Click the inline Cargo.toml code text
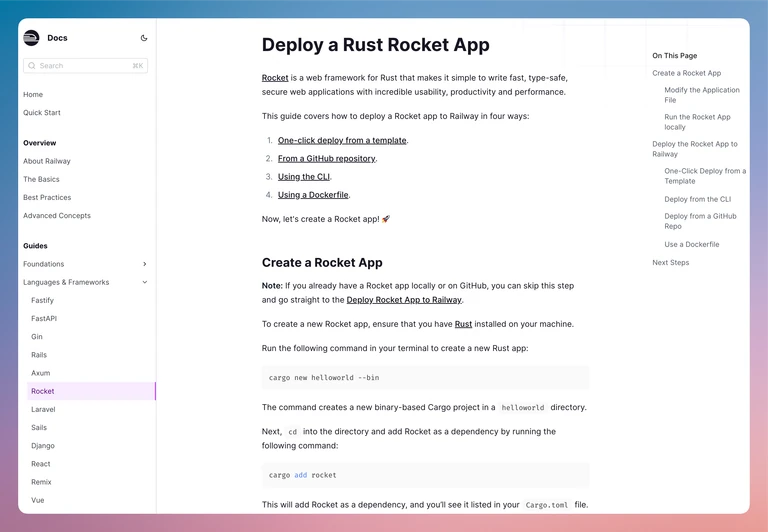Viewport: 768px width, 532px height. (x=547, y=505)
